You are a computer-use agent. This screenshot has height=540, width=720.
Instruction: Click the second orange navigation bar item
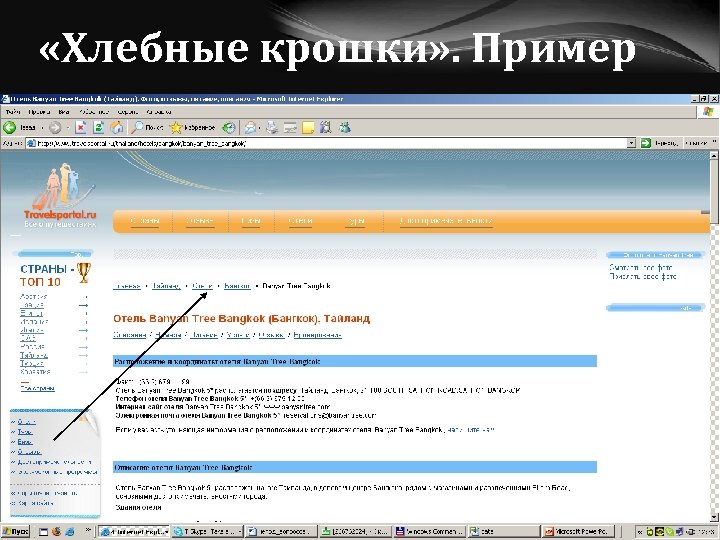pyautogui.click(x=199, y=221)
